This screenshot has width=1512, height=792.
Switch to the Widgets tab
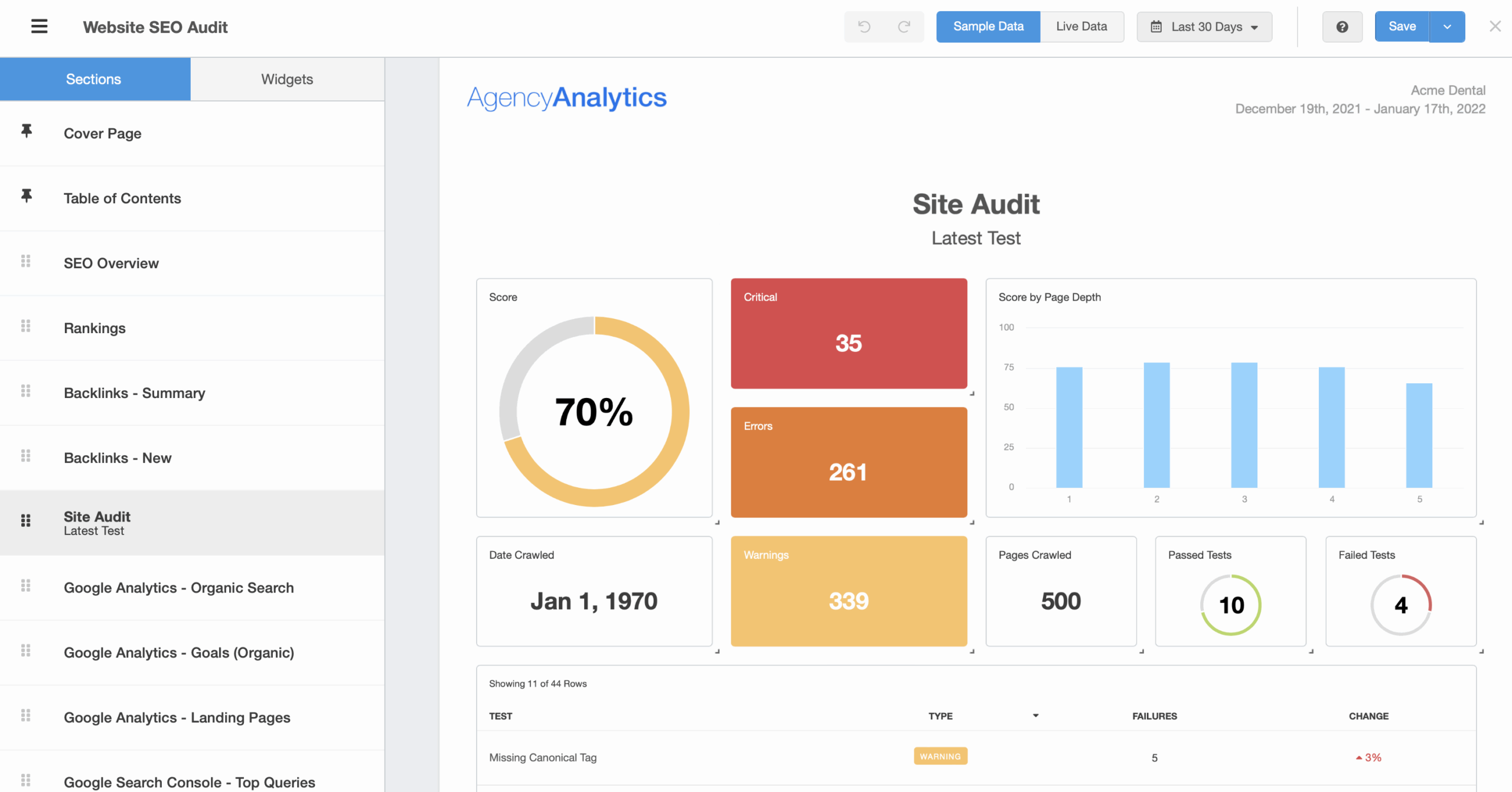287,79
